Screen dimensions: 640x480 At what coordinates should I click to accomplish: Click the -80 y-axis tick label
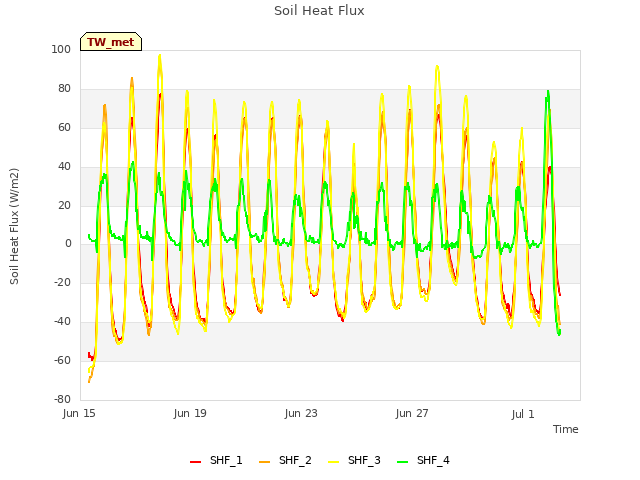click(62, 399)
